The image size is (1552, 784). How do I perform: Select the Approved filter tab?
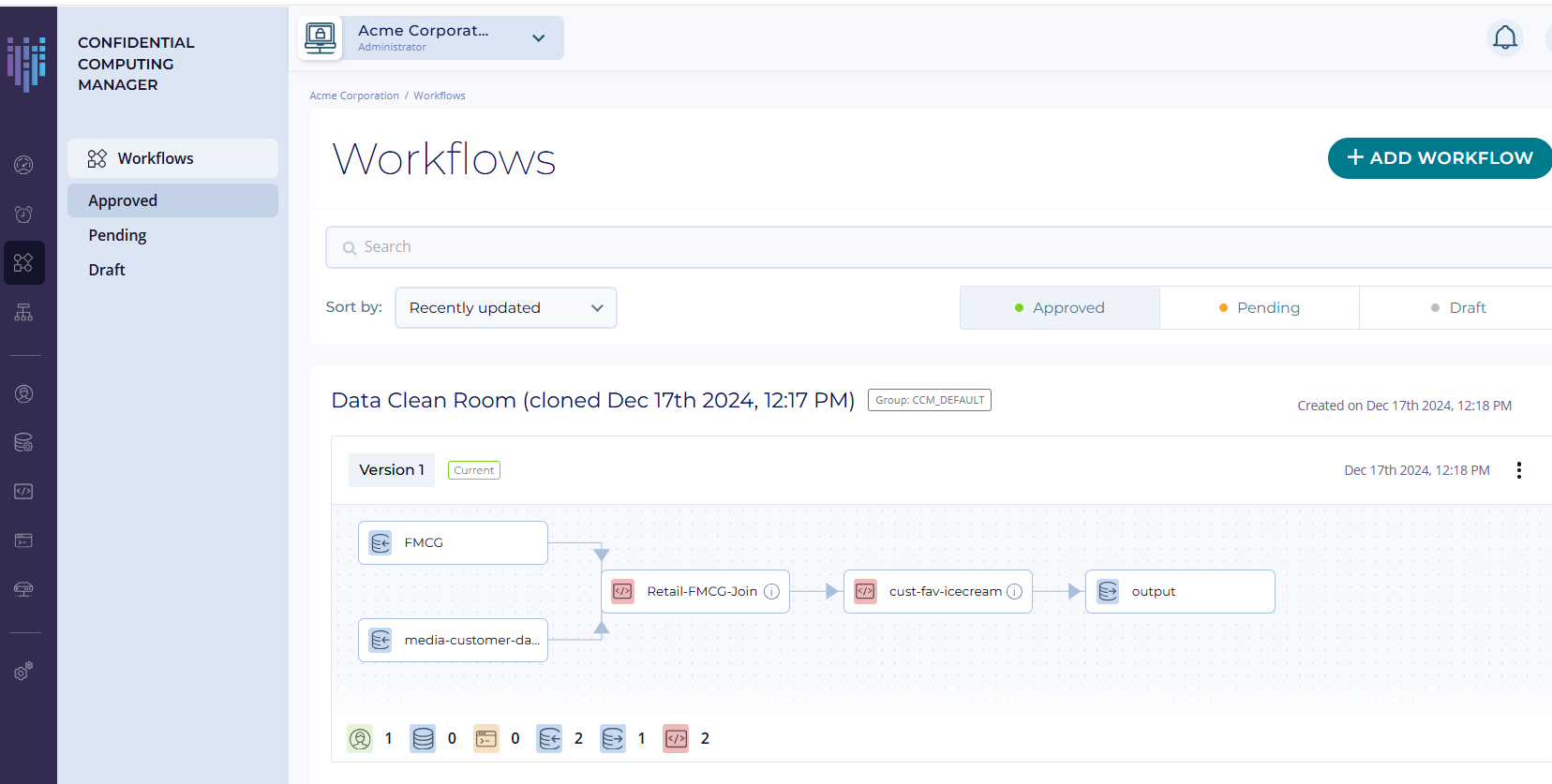click(x=1060, y=308)
